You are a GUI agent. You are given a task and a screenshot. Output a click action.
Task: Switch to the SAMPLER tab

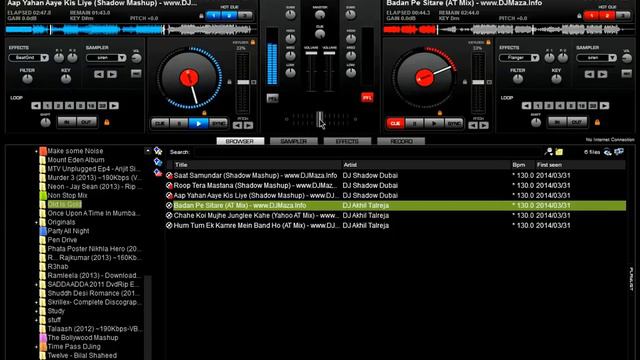point(293,141)
